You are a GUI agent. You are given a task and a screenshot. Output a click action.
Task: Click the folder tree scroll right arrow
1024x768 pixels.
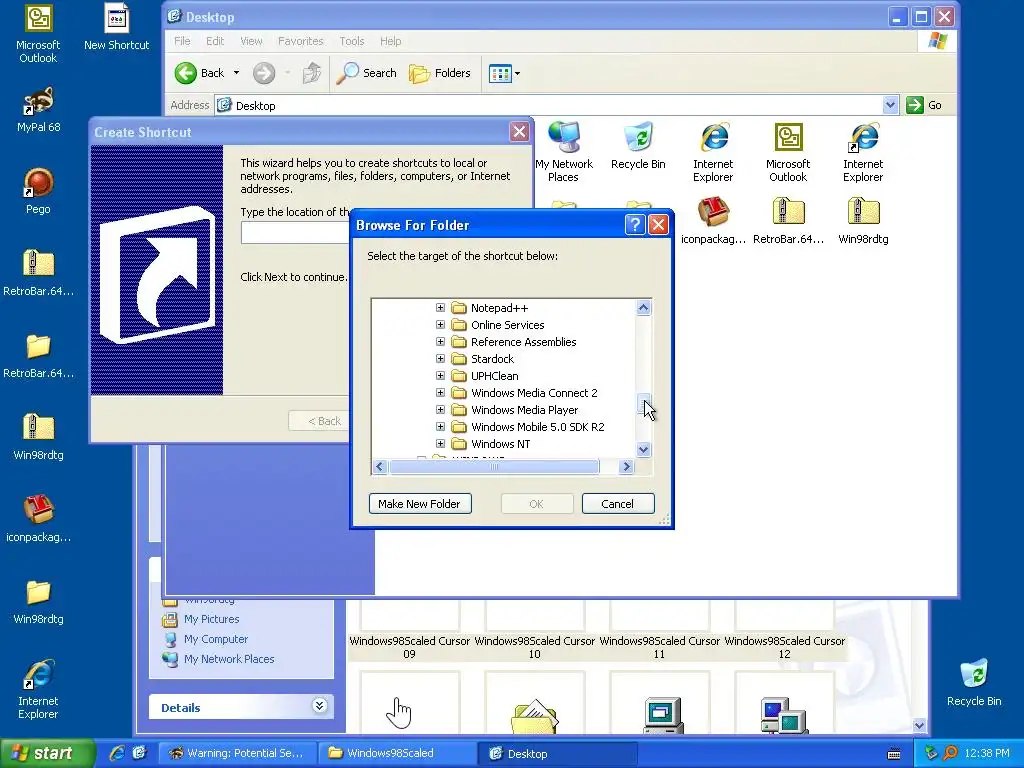[x=626, y=466]
